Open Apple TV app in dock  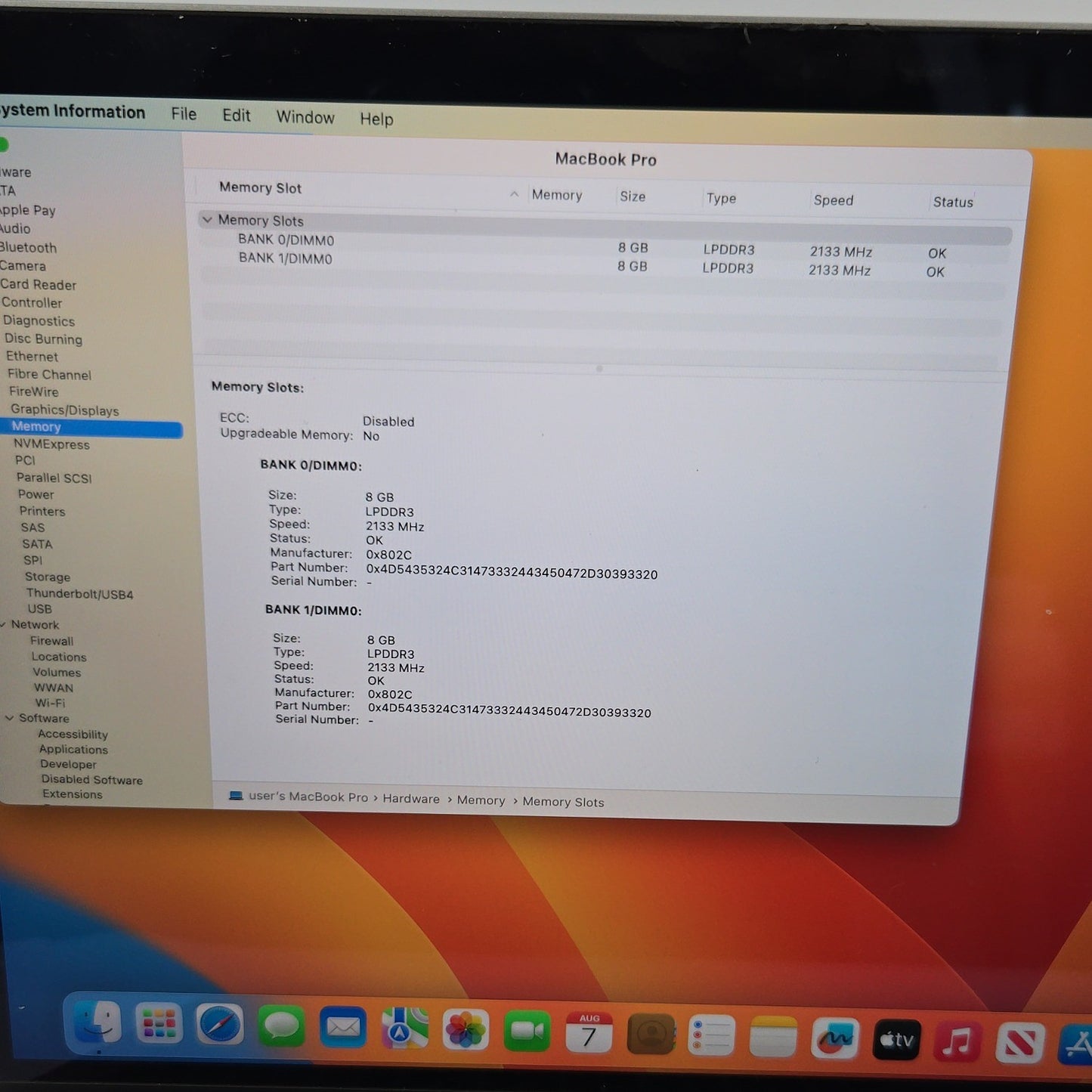[896, 1040]
